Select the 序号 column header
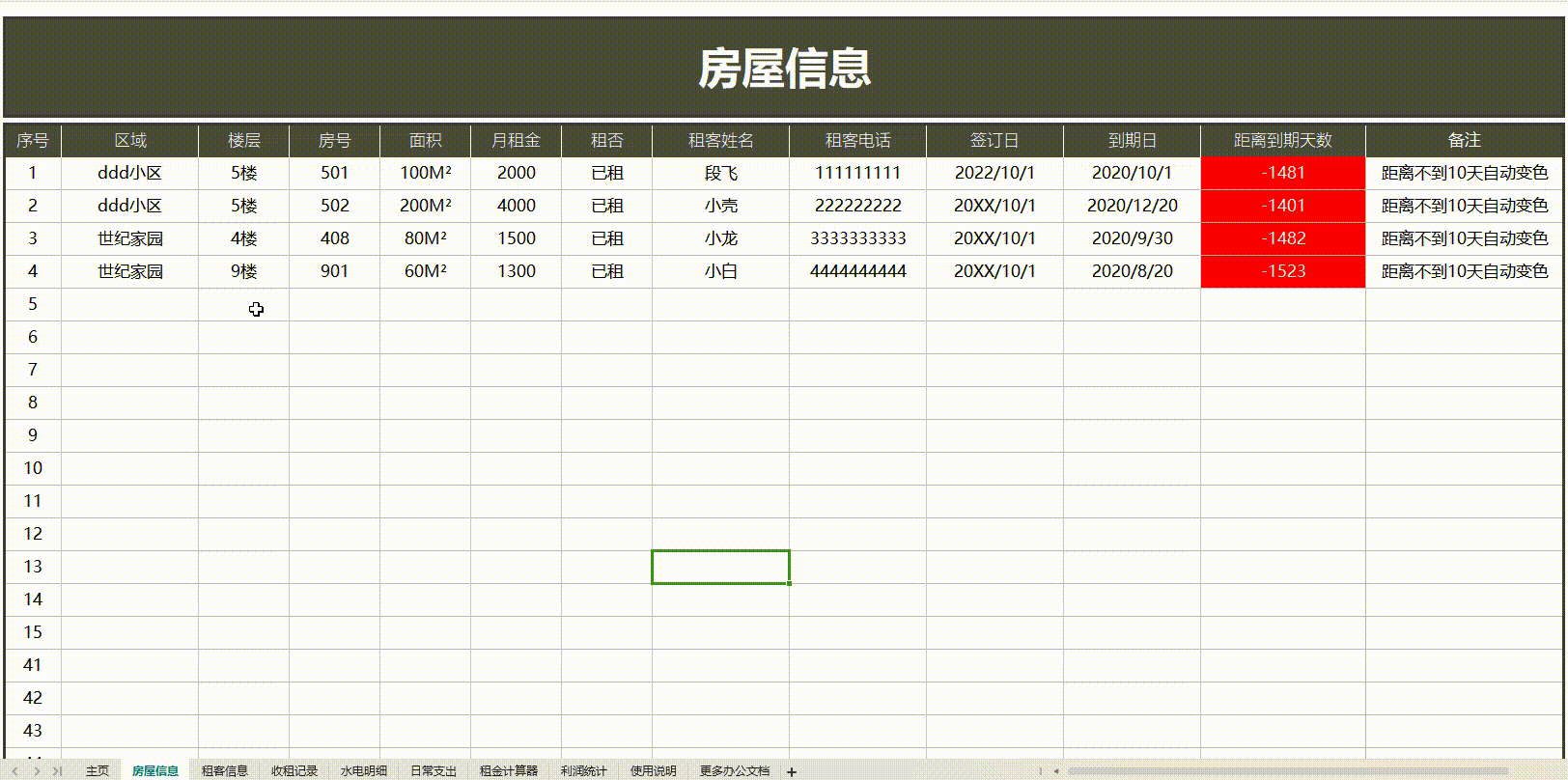1568x780 pixels. click(33, 141)
